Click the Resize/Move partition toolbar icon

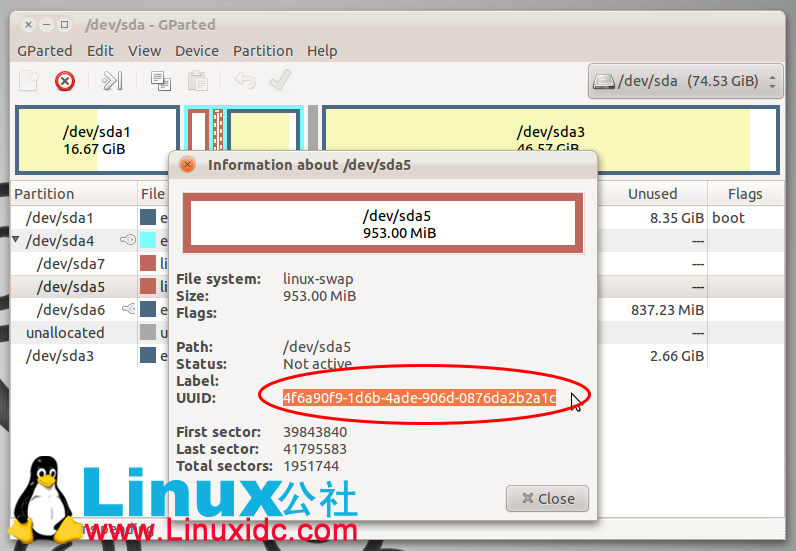[x=113, y=81]
